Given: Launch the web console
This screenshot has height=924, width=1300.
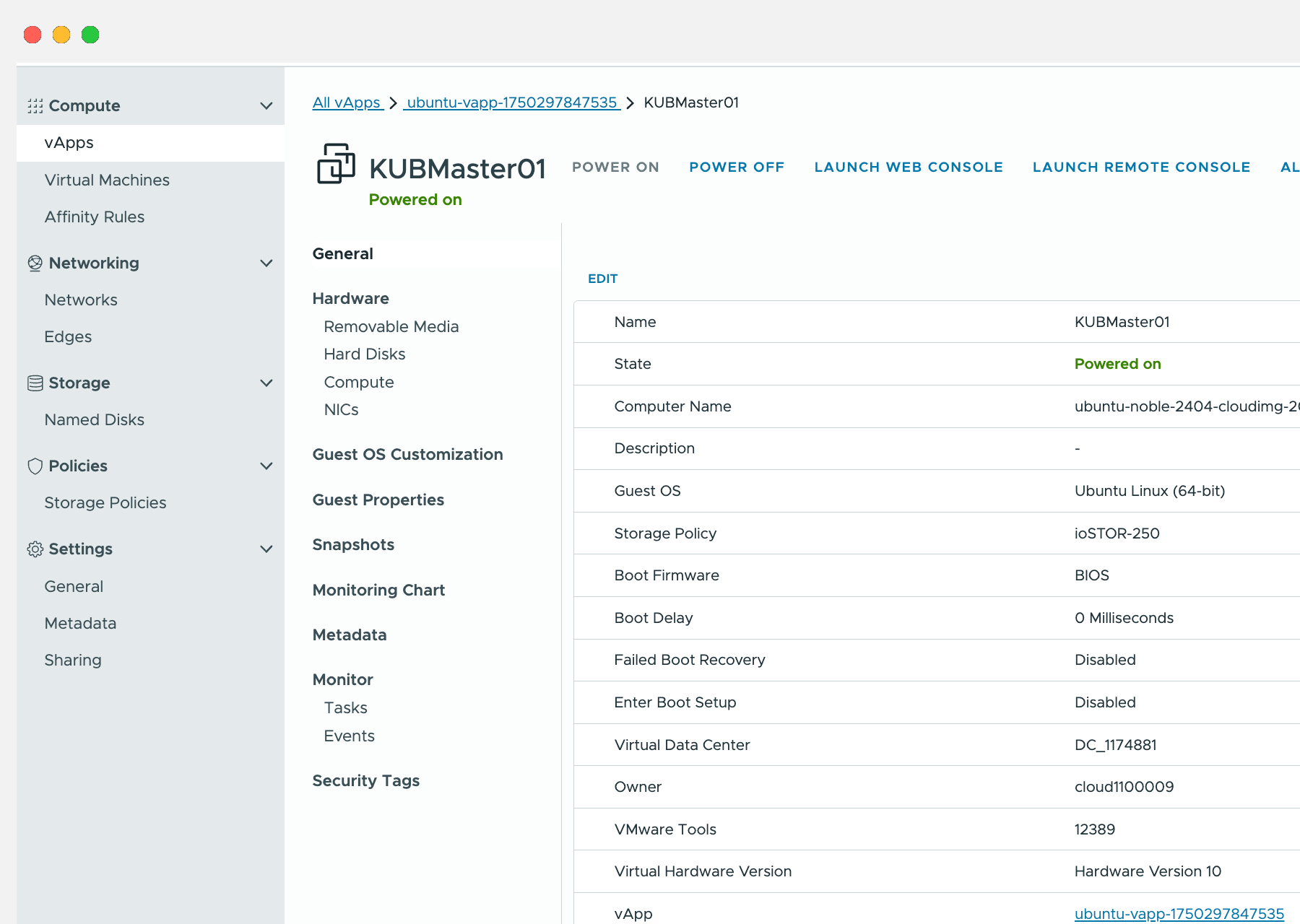Looking at the screenshot, I should tap(908, 167).
